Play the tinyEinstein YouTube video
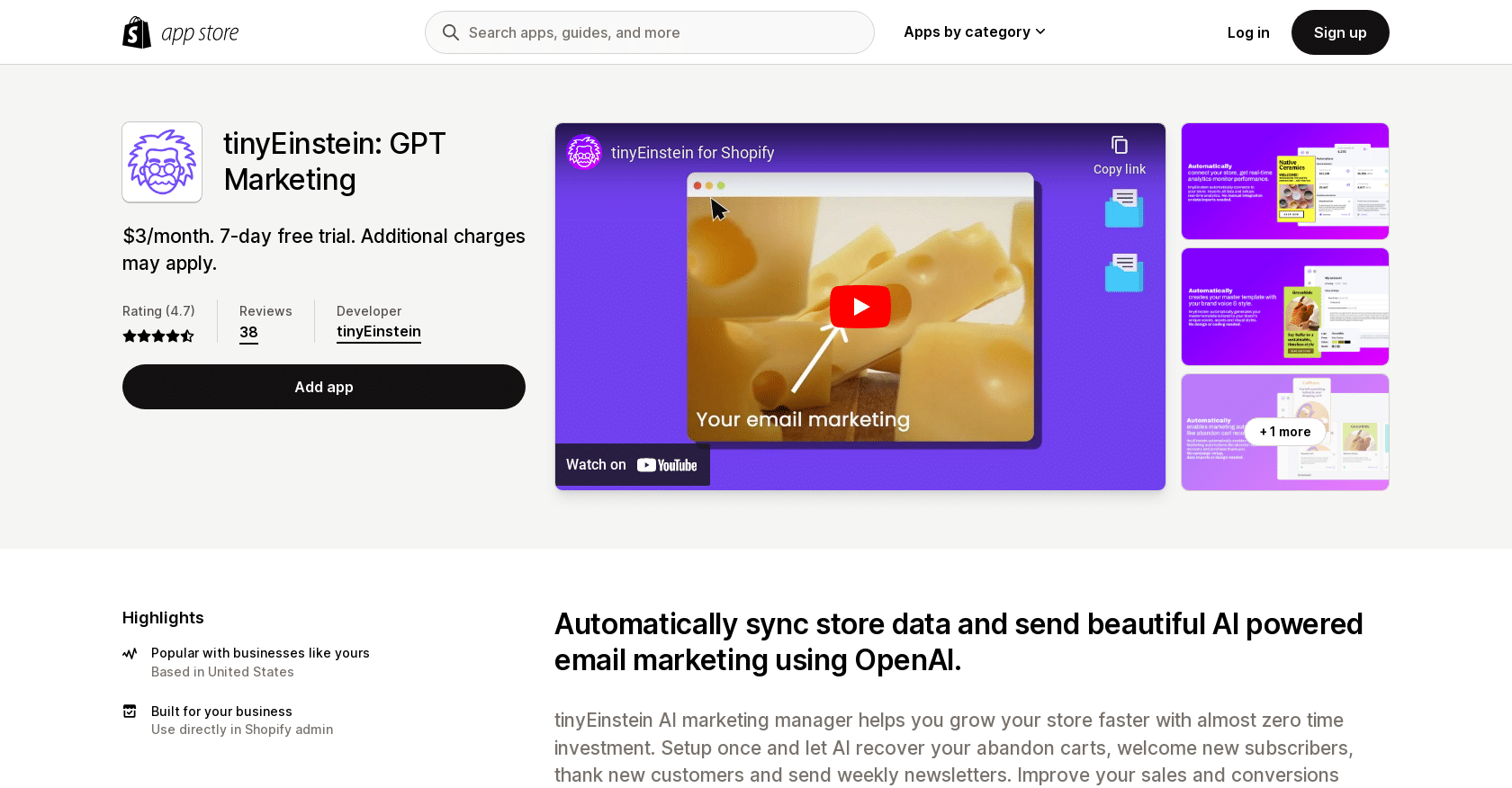 pyautogui.click(x=859, y=307)
